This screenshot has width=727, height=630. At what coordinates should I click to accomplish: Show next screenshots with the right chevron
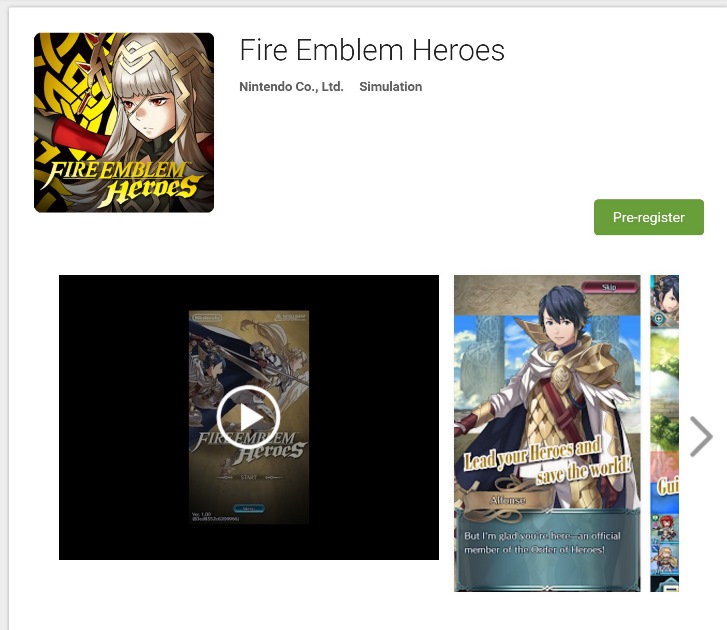701,436
